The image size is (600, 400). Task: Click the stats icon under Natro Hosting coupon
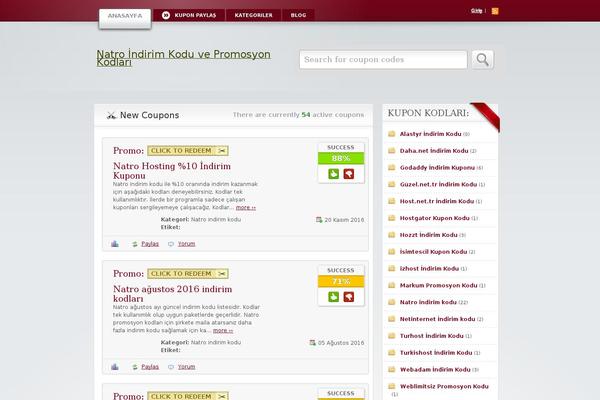(115, 244)
